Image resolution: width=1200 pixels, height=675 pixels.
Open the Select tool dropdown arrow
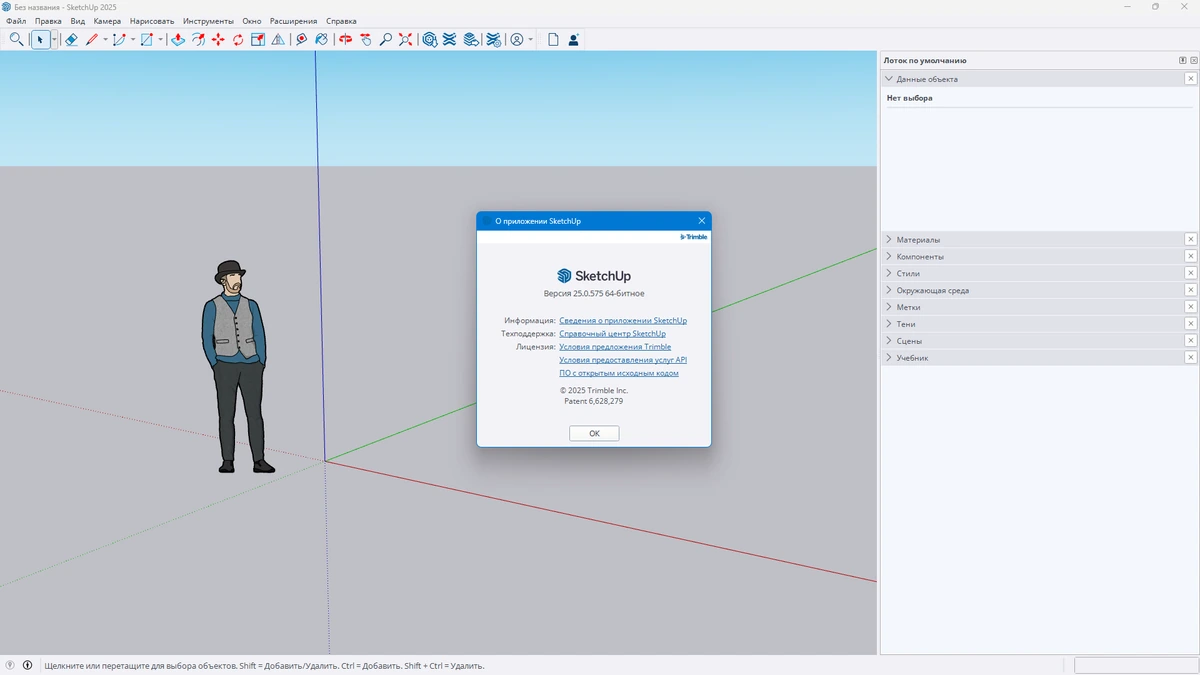54,40
